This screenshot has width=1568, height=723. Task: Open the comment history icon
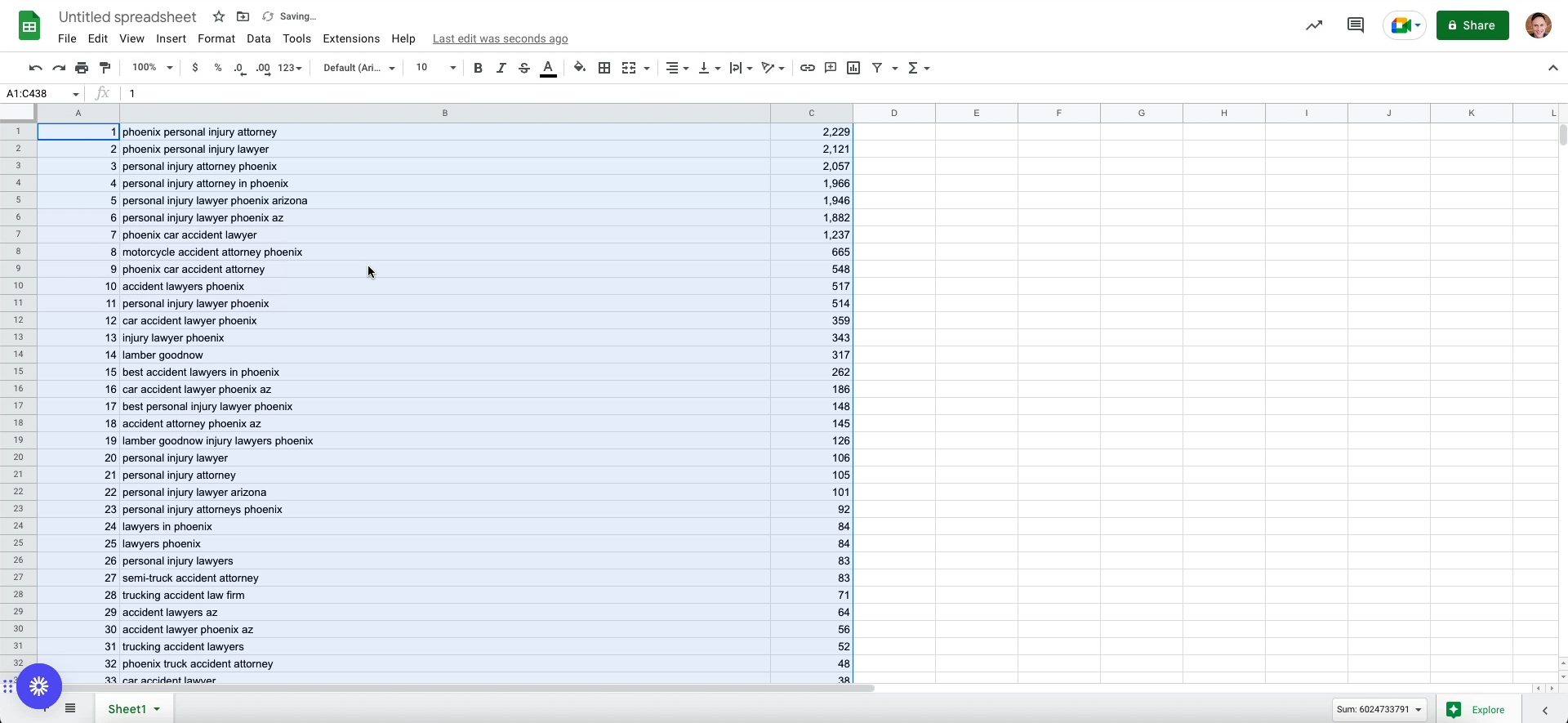(1355, 25)
